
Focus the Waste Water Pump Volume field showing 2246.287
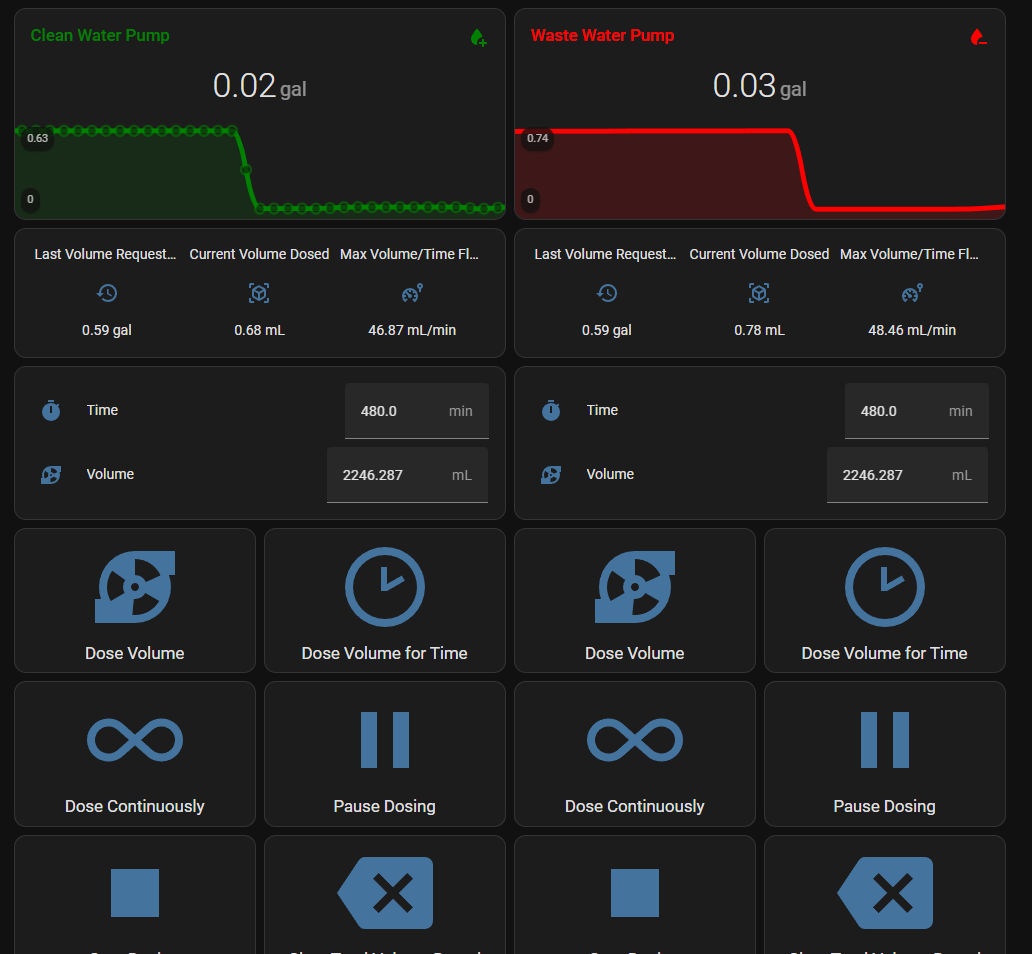[908, 475]
